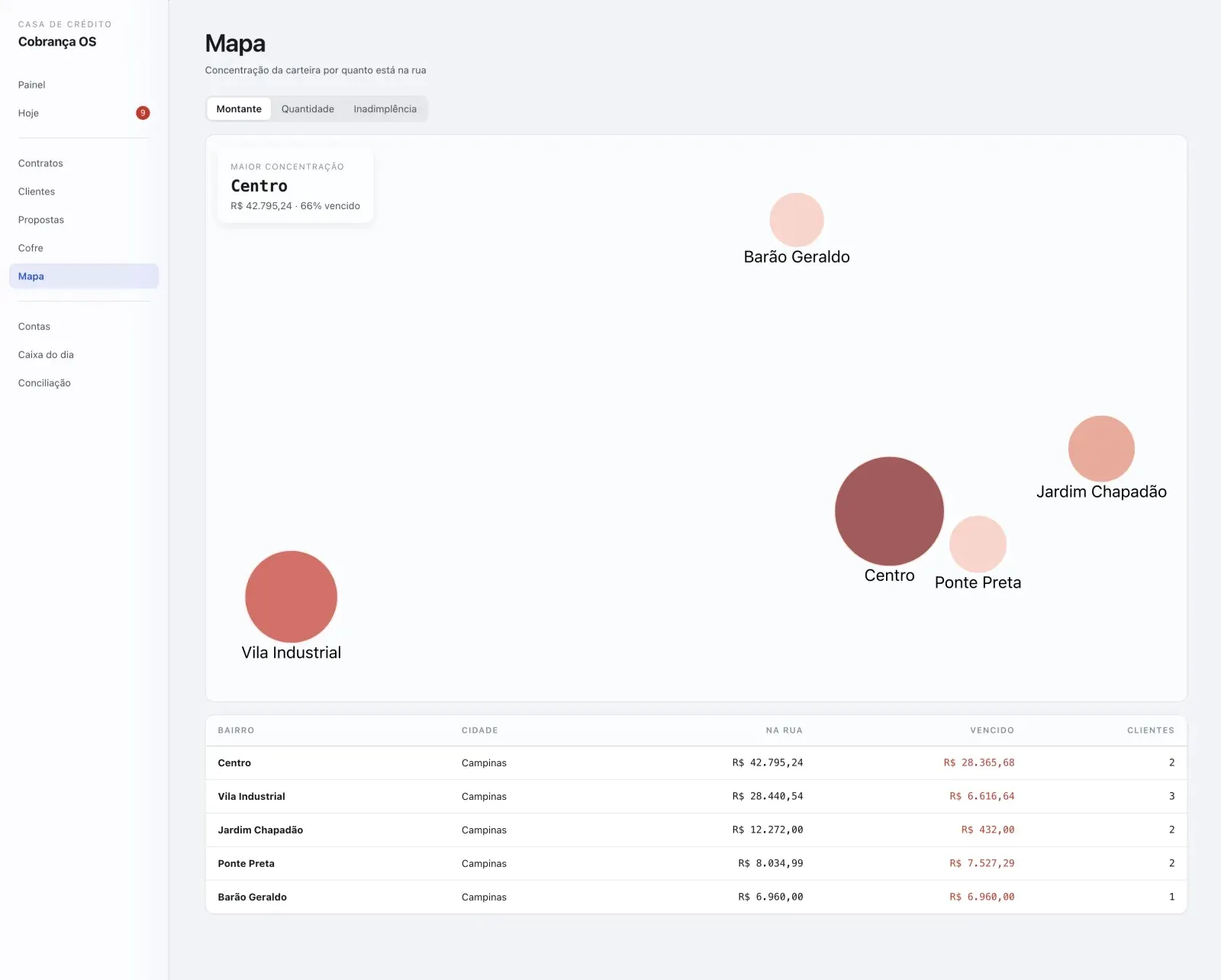Select Barão Geraldo in the table
This screenshot has width=1221, height=980.
tap(252, 898)
